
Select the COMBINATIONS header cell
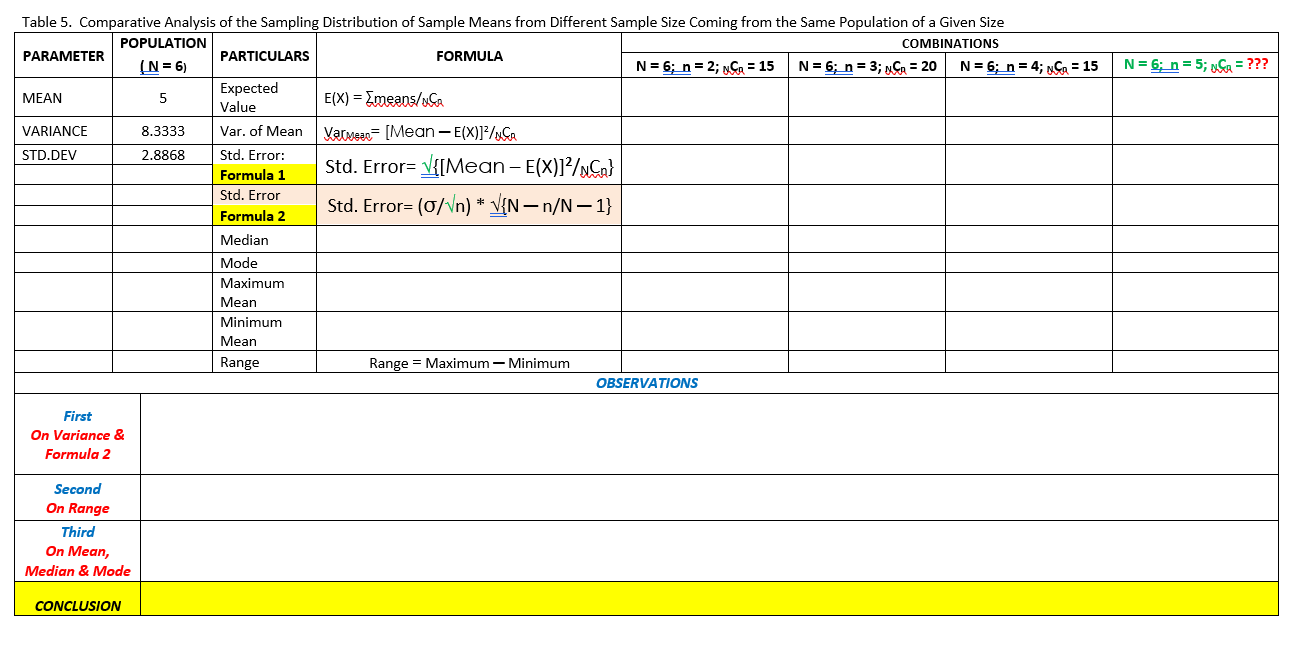pos(950,43)
